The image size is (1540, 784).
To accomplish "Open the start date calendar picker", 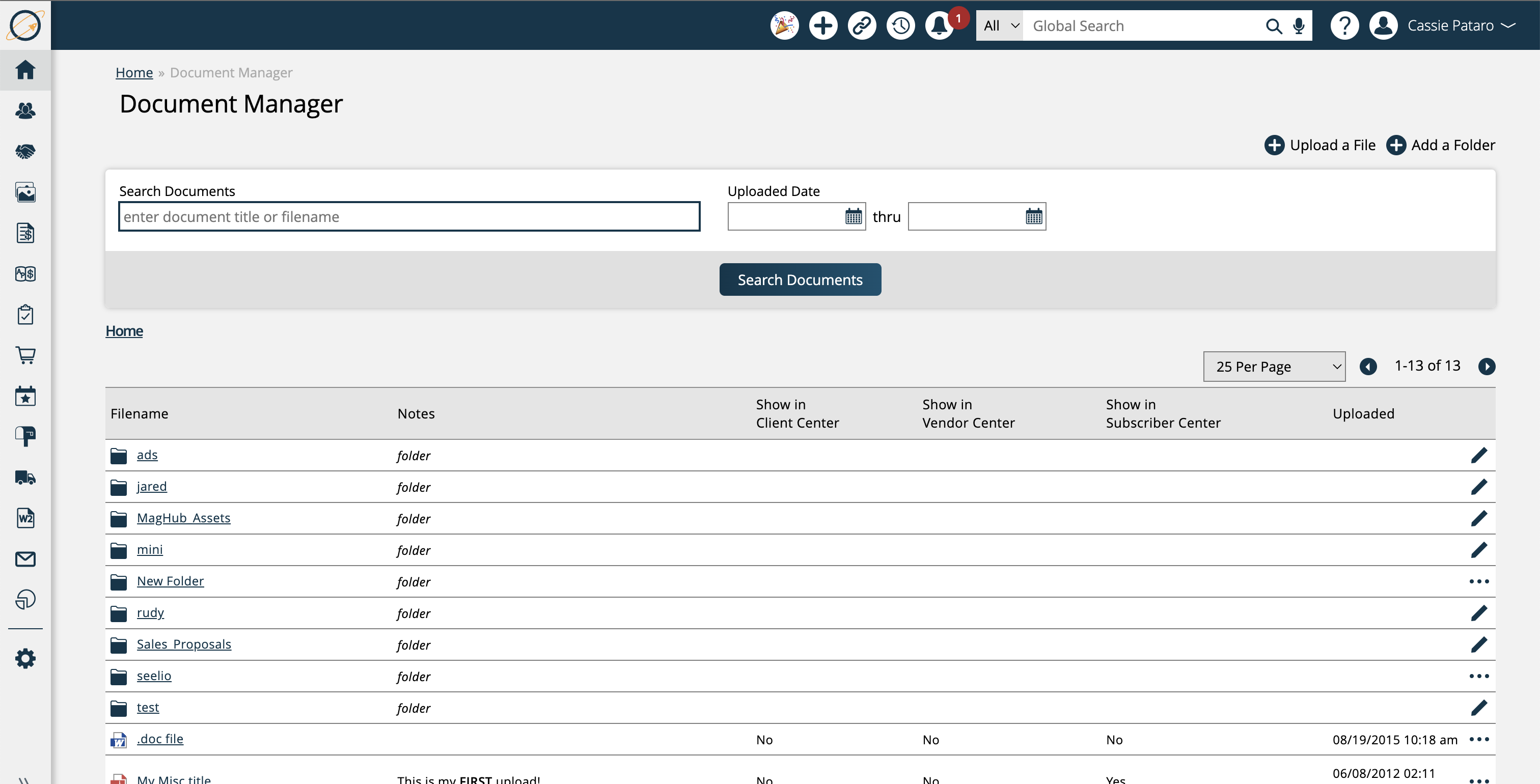I will pyautogui.click(x=853, y=216).
